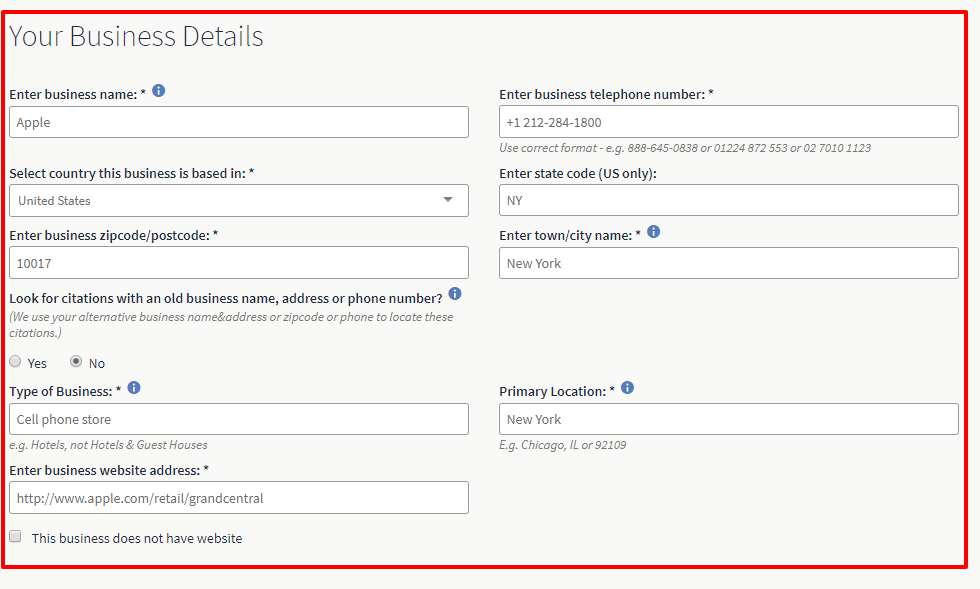Select the Yes radio button

[15, 361]
